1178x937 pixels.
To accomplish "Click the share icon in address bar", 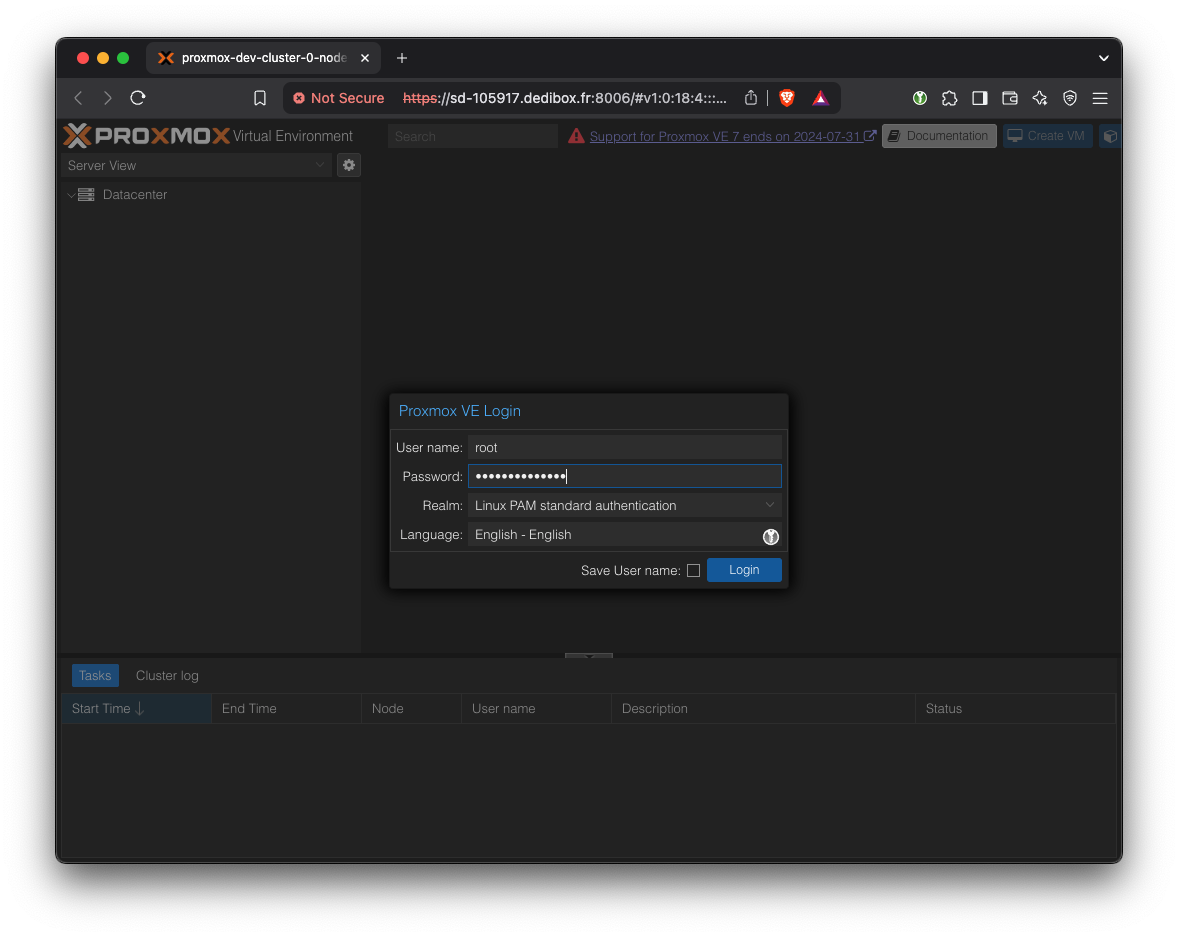I will coord(751,98).
